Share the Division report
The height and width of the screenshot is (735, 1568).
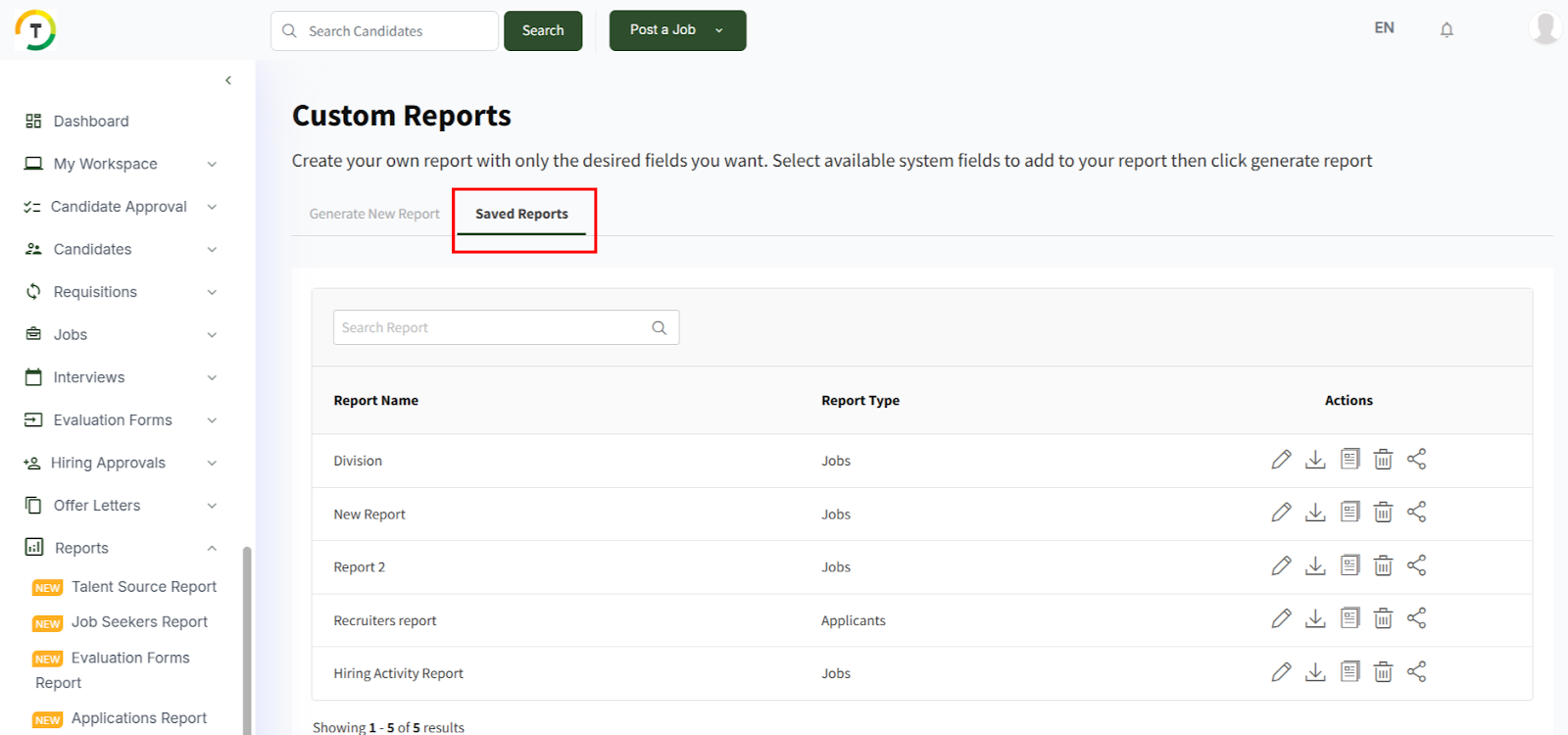[1416, 460]
